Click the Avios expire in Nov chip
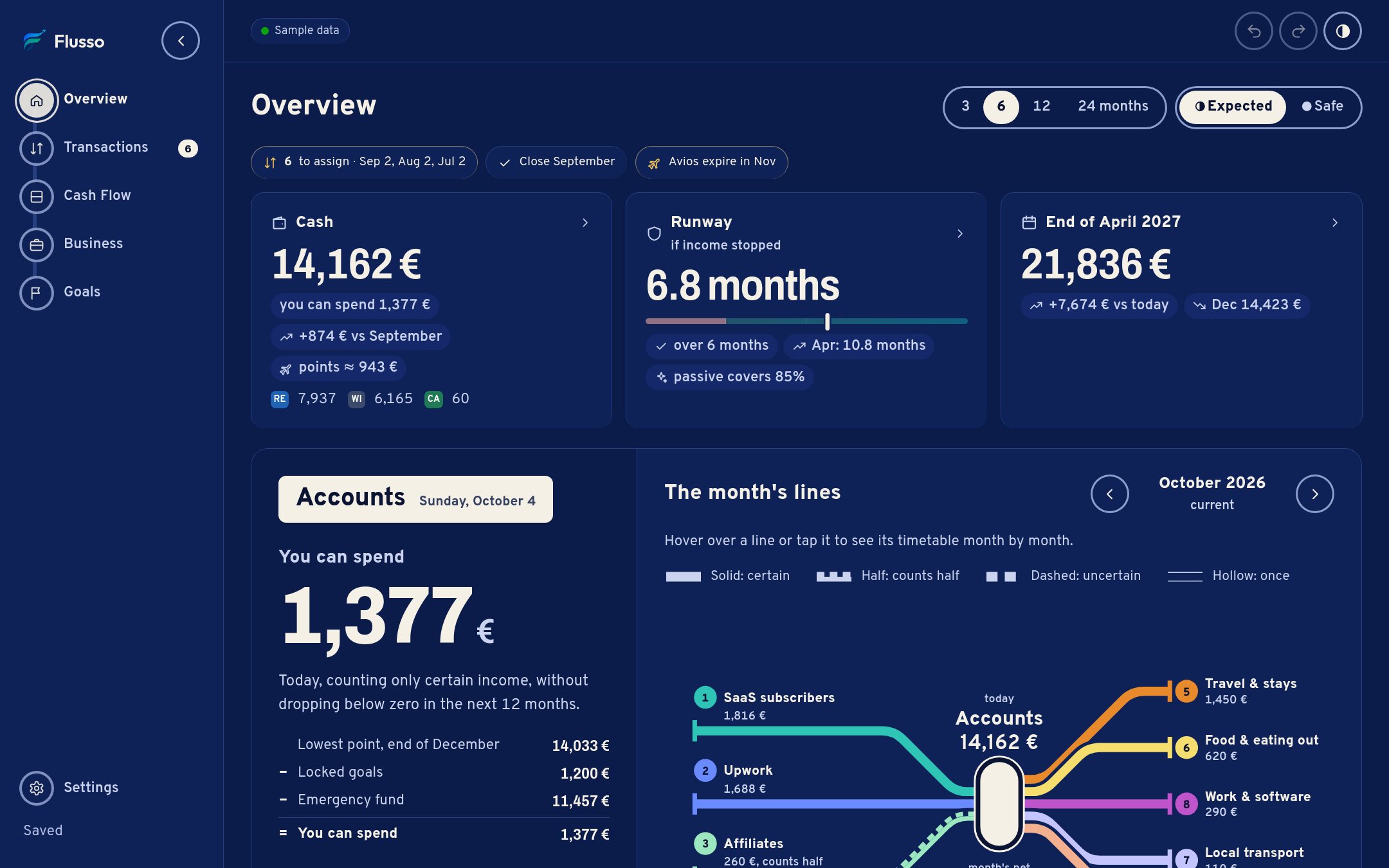 [711, 162]
